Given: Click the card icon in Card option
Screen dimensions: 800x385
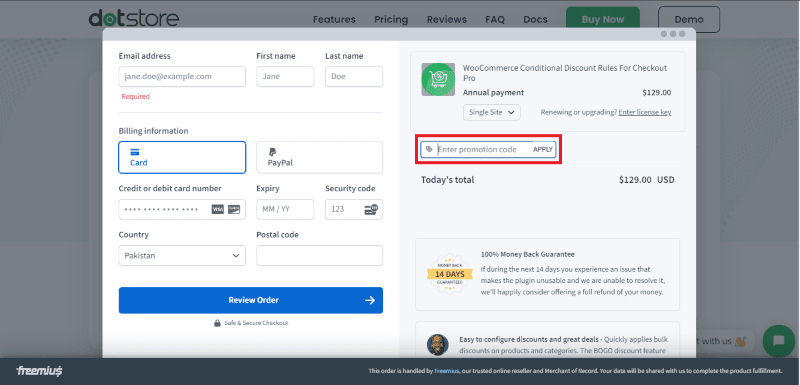Looking at the screenshot, I should 135,152.
